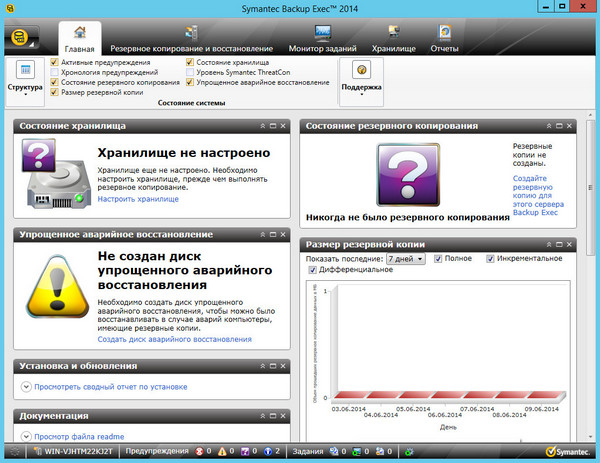Image resolution: width=600 pixels, height=463 pixels.
Task: Collapse the Установка и обновления panel
Action: click(262, 366)
